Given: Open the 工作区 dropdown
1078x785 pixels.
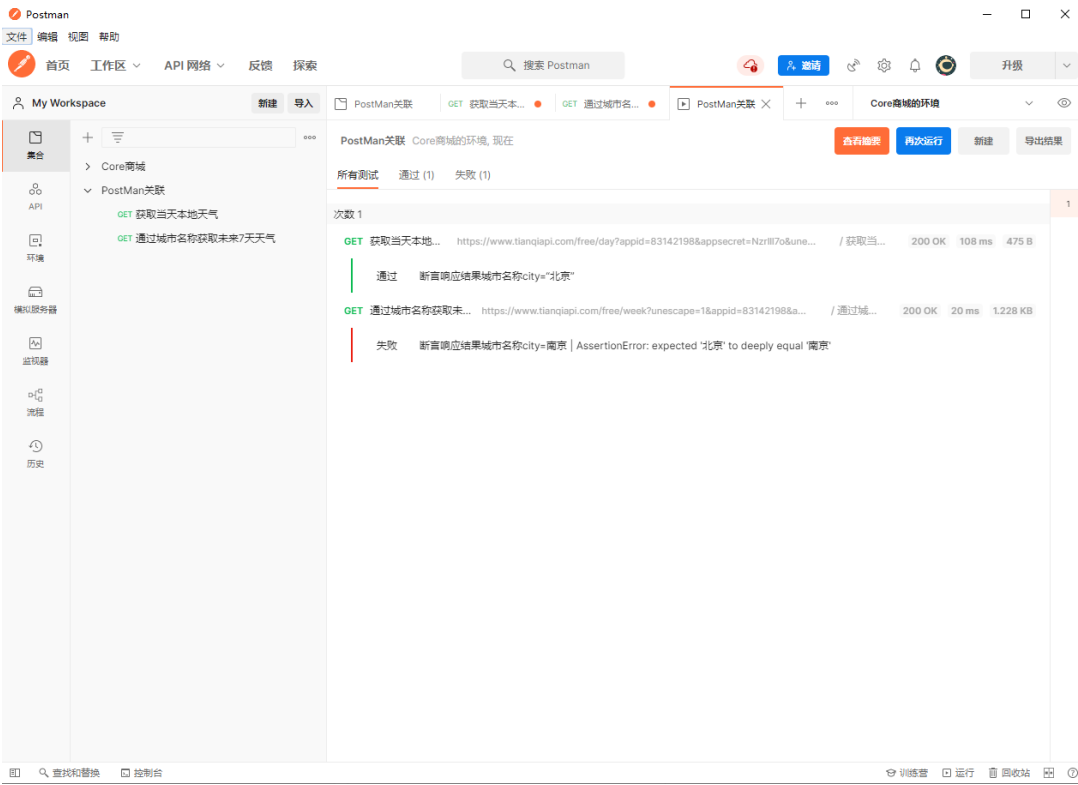Looking at the screenshot, I should coord(115,65).
